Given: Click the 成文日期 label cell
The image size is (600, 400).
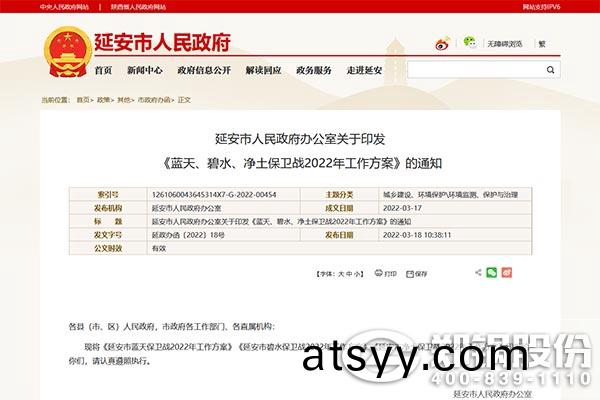Looking at the screenshot, I should [339, 208].
